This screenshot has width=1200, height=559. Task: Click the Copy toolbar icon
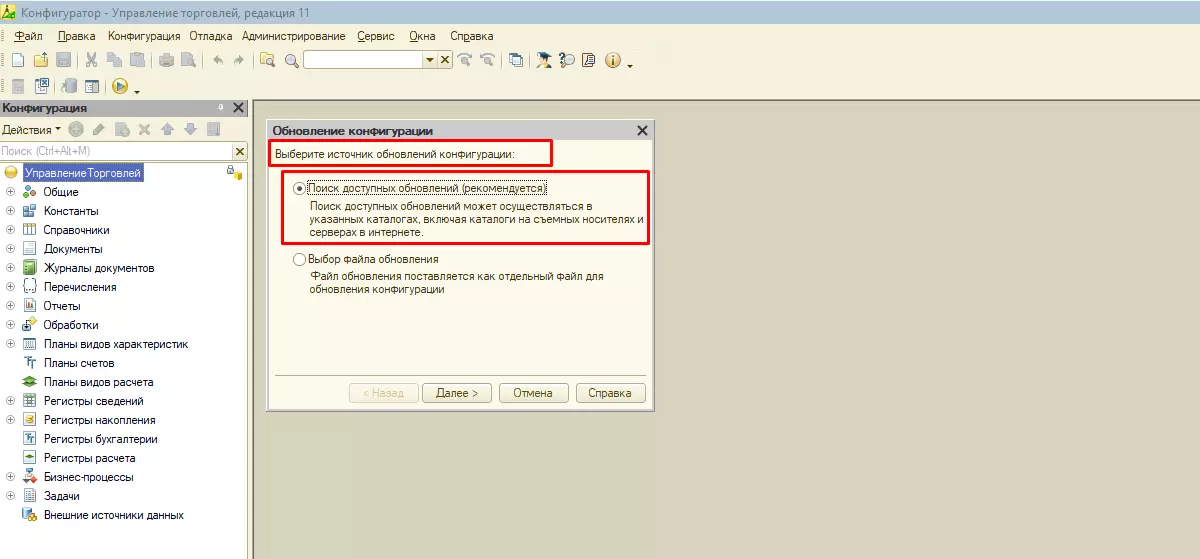click(114, 60)
